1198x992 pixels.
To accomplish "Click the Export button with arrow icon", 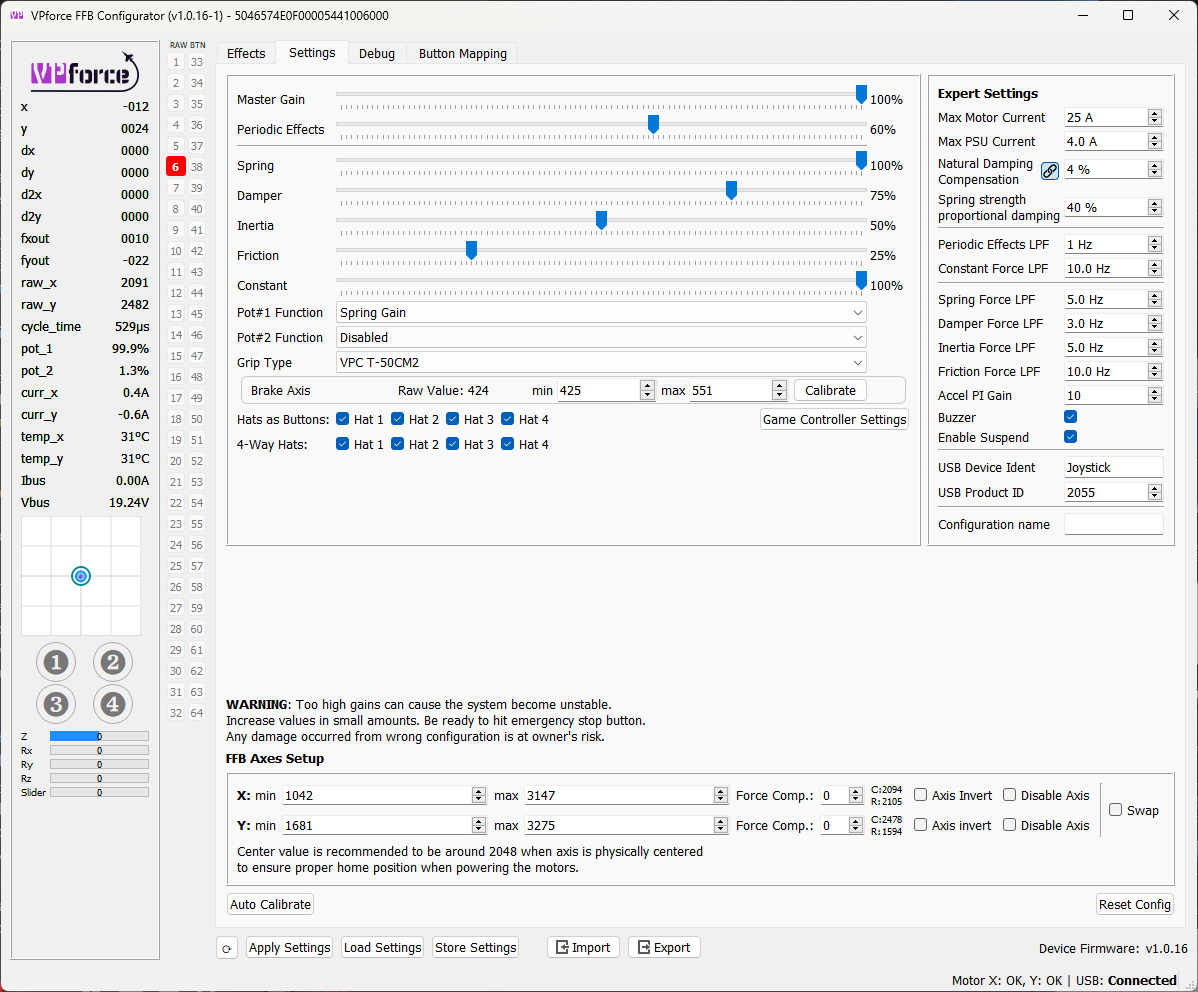I will point(664,947).
